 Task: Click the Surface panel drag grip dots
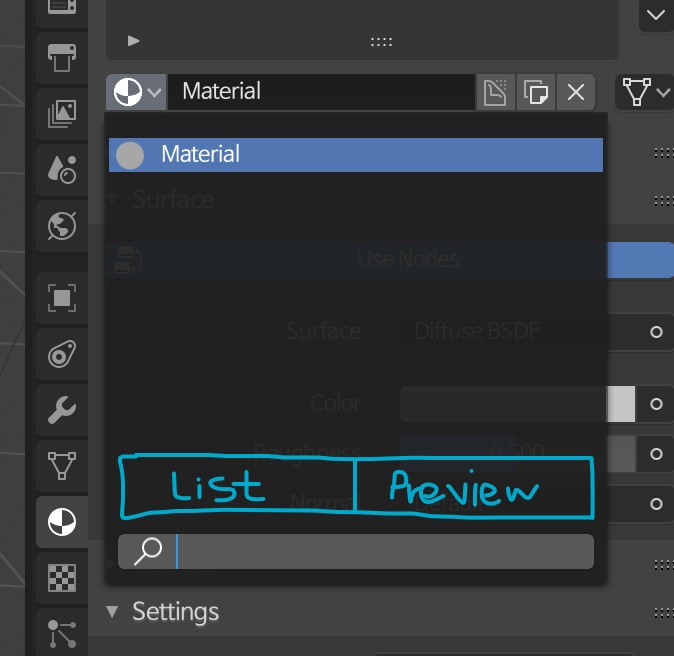(x=664, y=201)
